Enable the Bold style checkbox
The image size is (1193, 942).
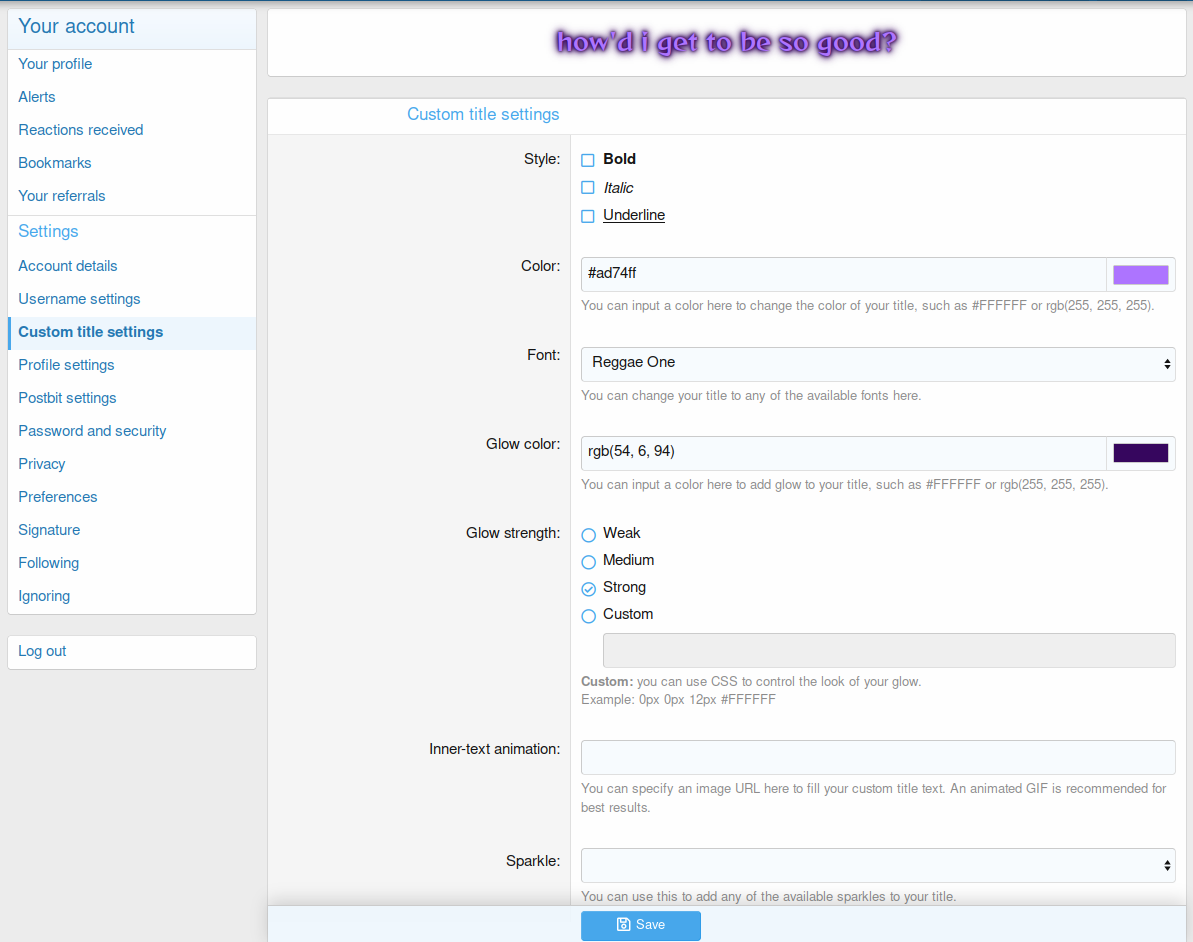coord(588,160)
